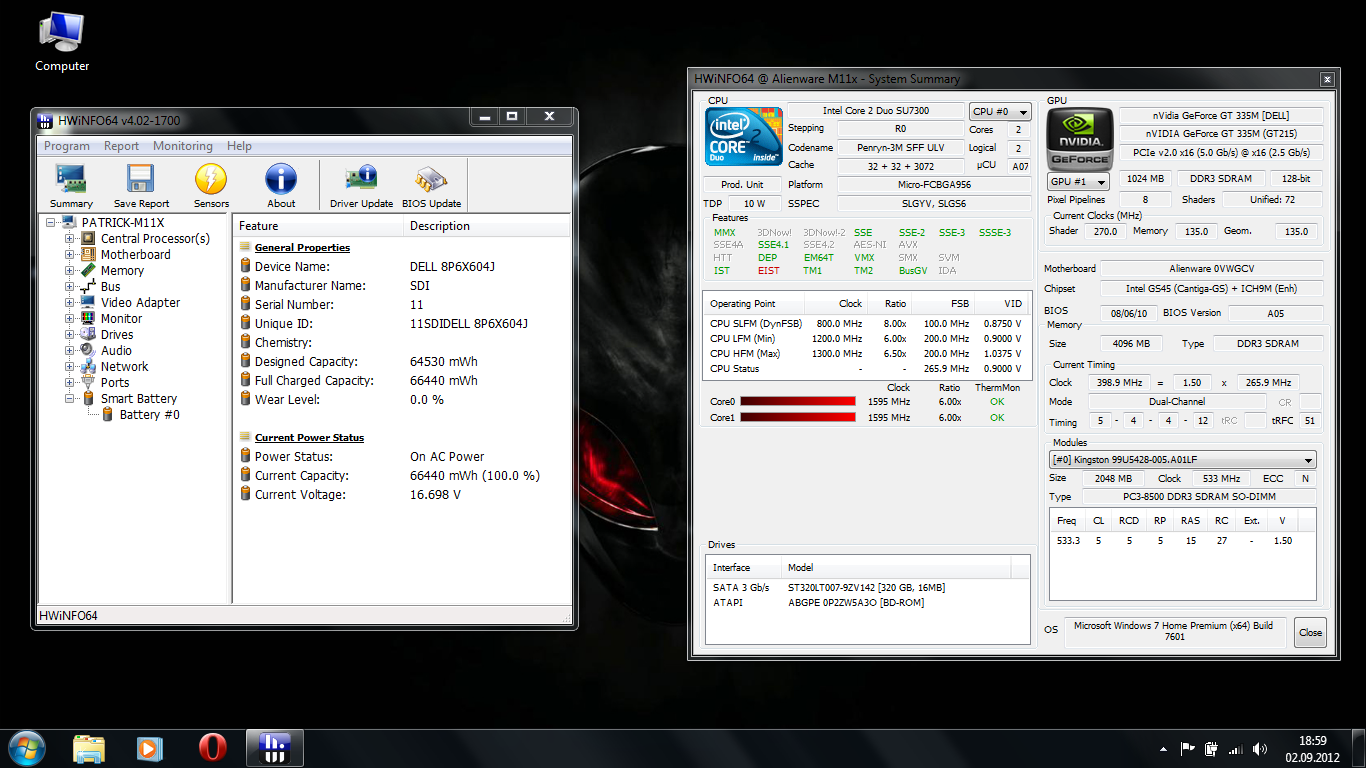Image resolution: width=1366 pixels, height=768 pixels.
Task: Open Windows Media Player taskbar icon
Action: [150, 748]
